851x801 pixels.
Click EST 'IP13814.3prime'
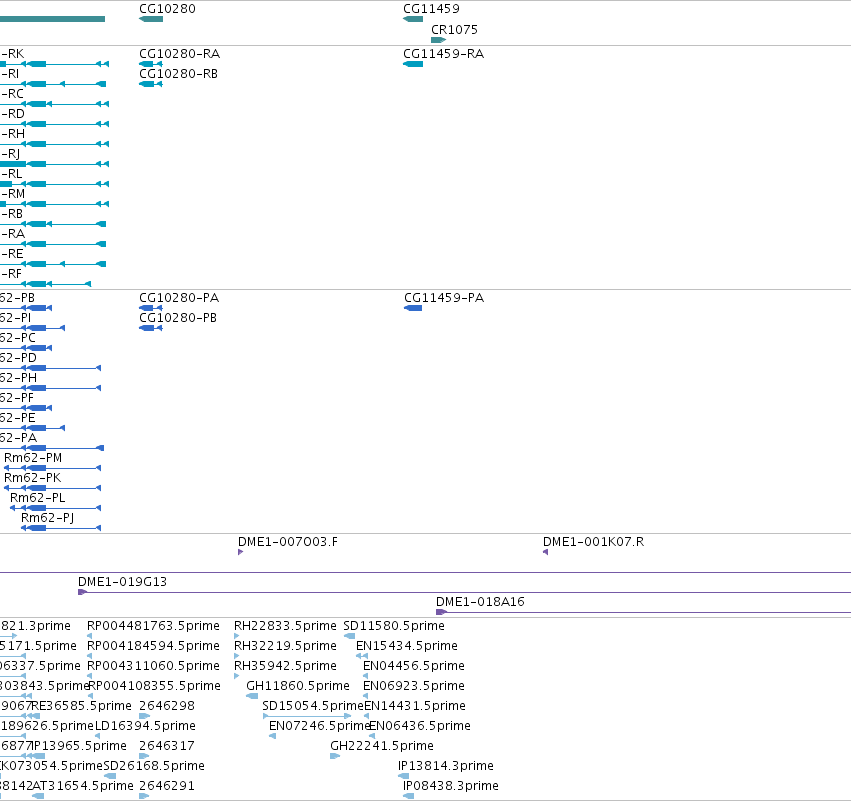(x=446, y=767)
